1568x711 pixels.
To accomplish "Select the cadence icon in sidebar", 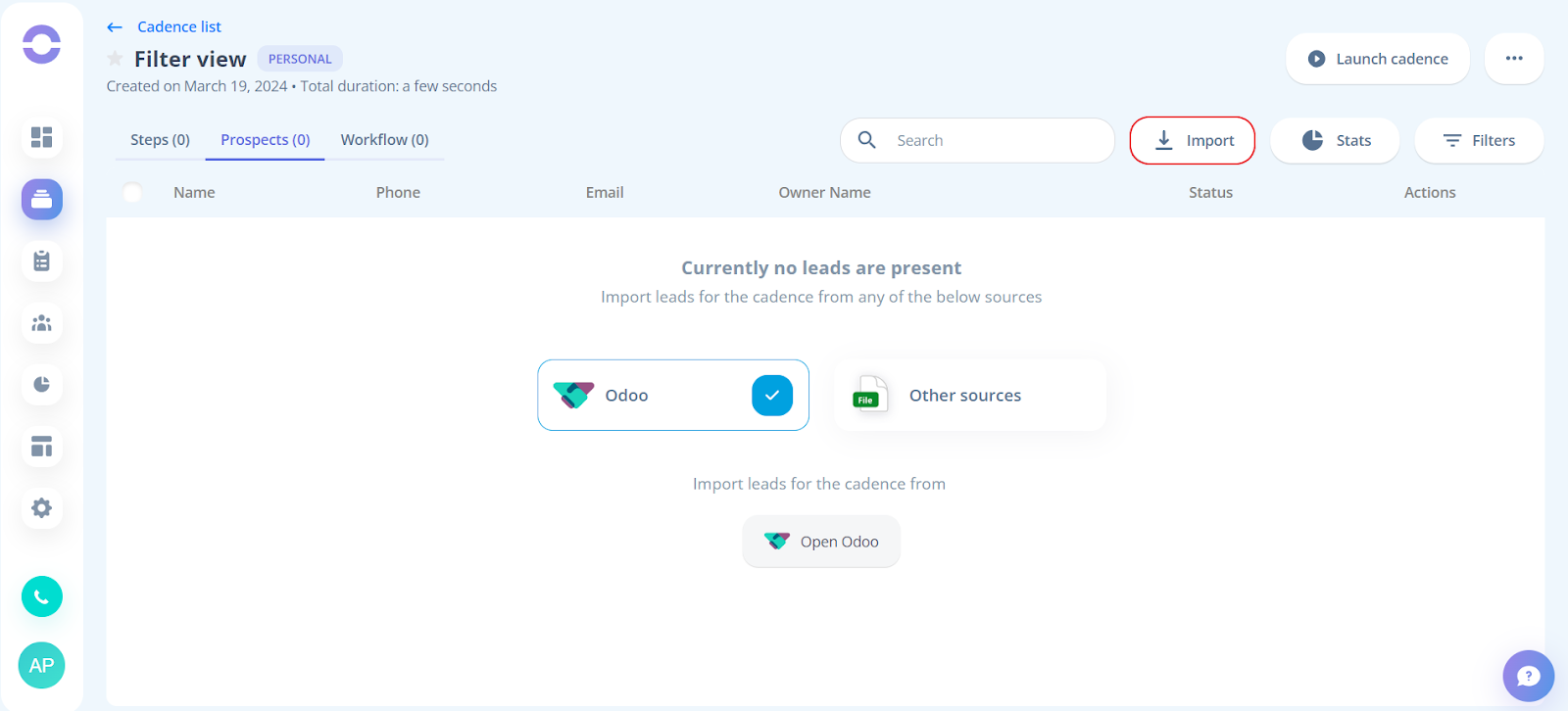I will [41, 199].
